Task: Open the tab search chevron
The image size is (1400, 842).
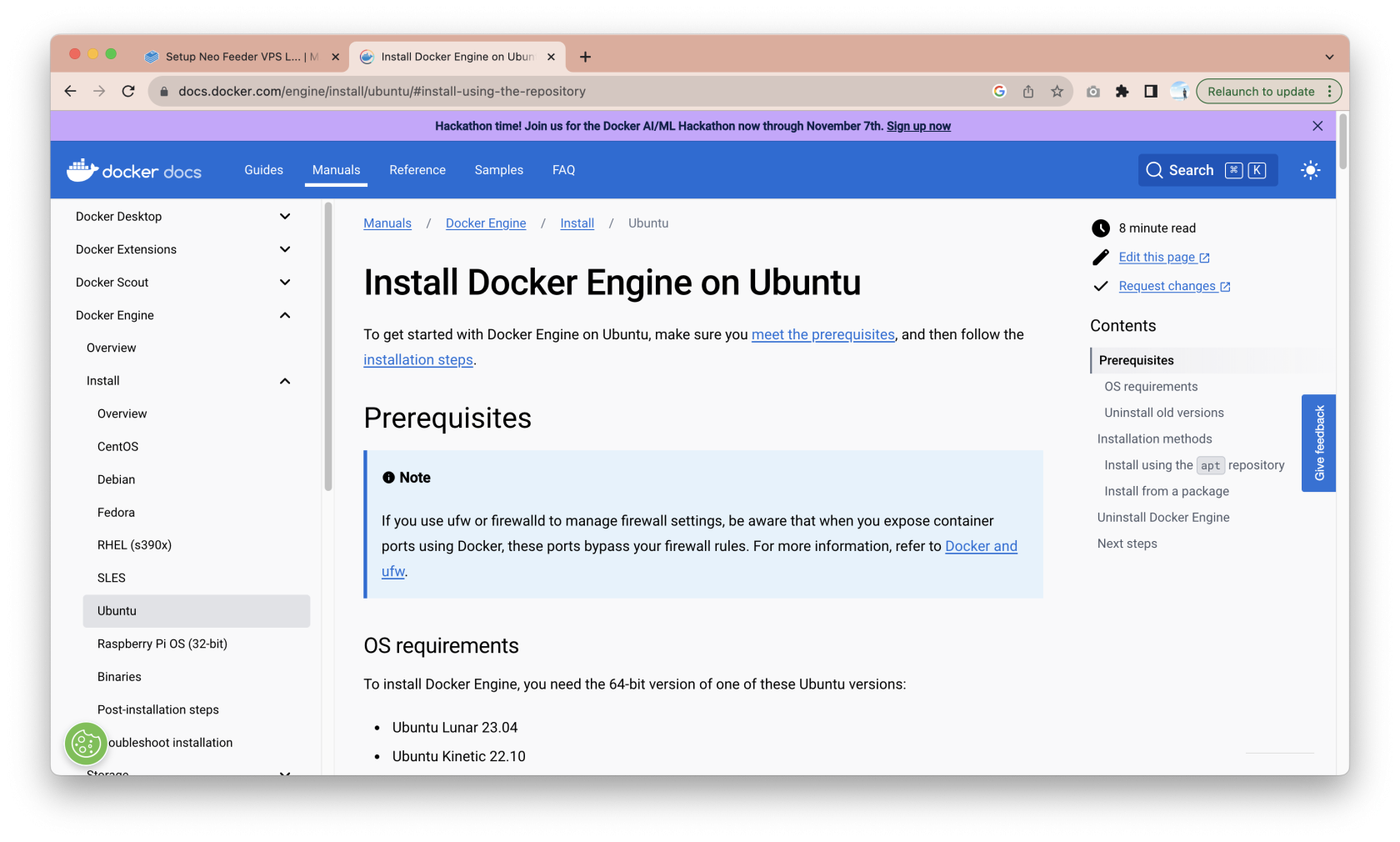Action: click(1329, 57)
